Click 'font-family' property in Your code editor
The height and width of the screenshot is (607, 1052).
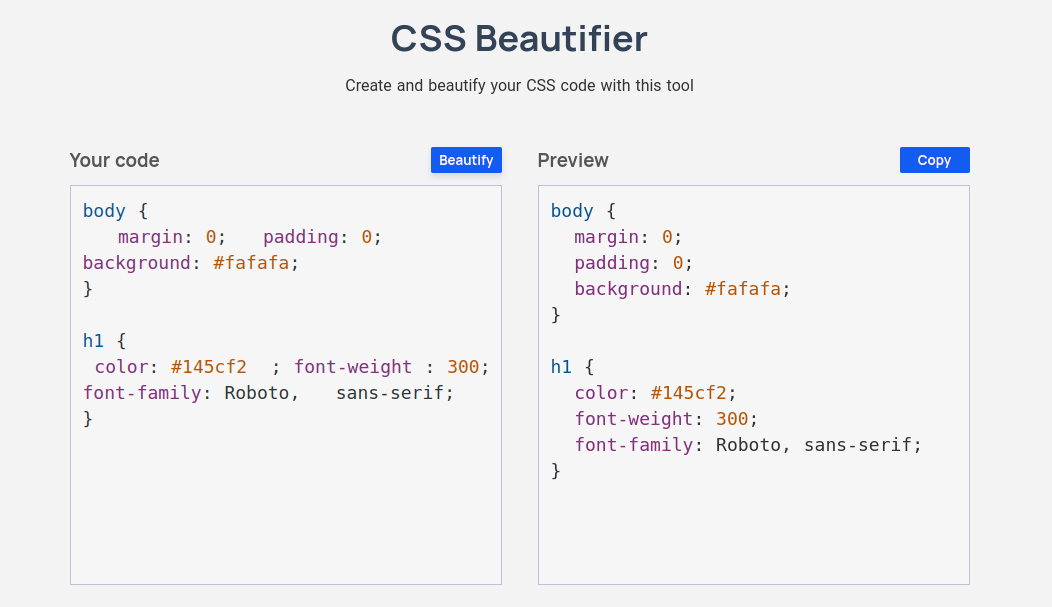(142, 393)
